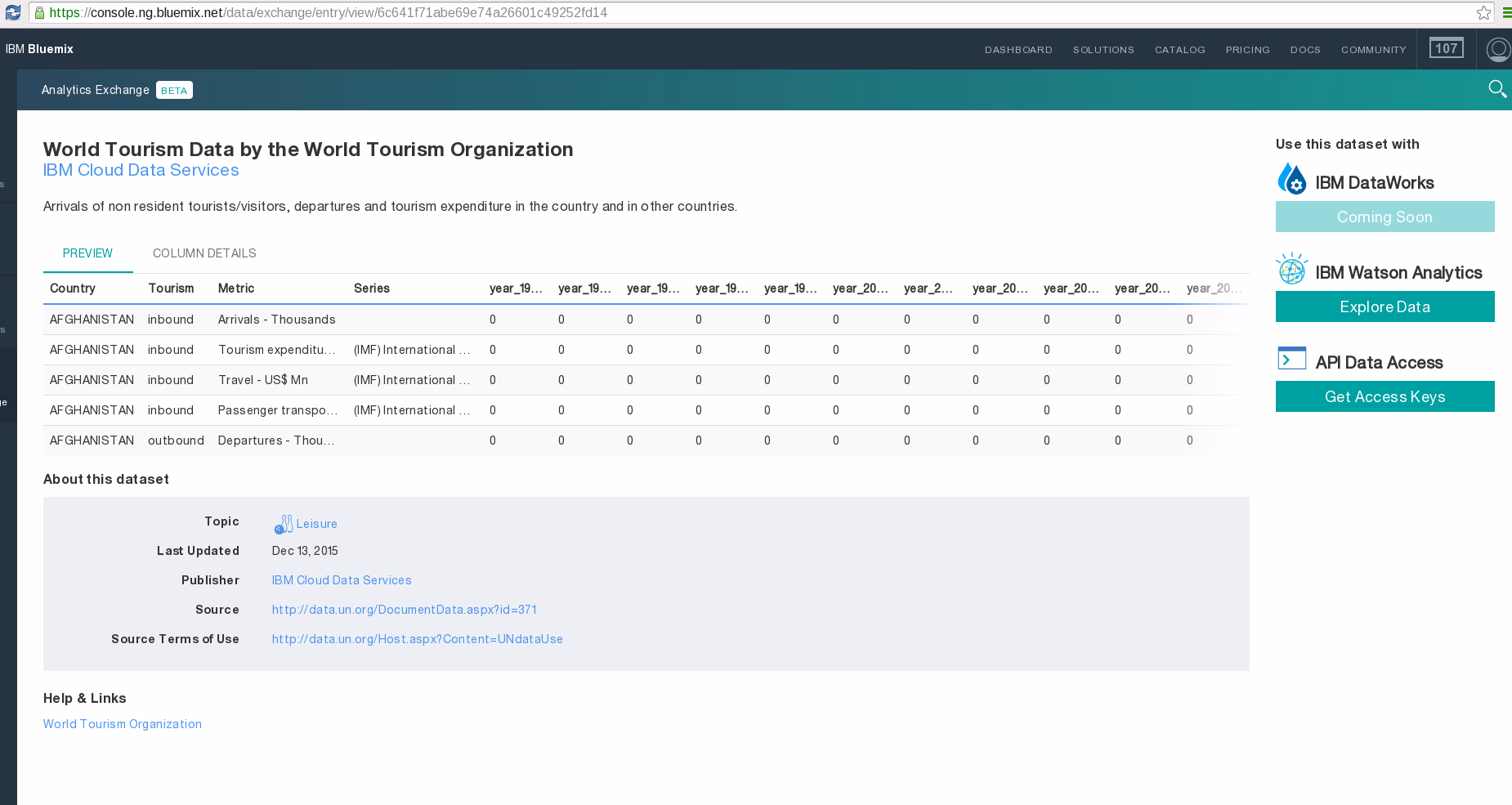Click the Get Access Keys button
Screen dimensions: 1512x805
(1385, 396)
